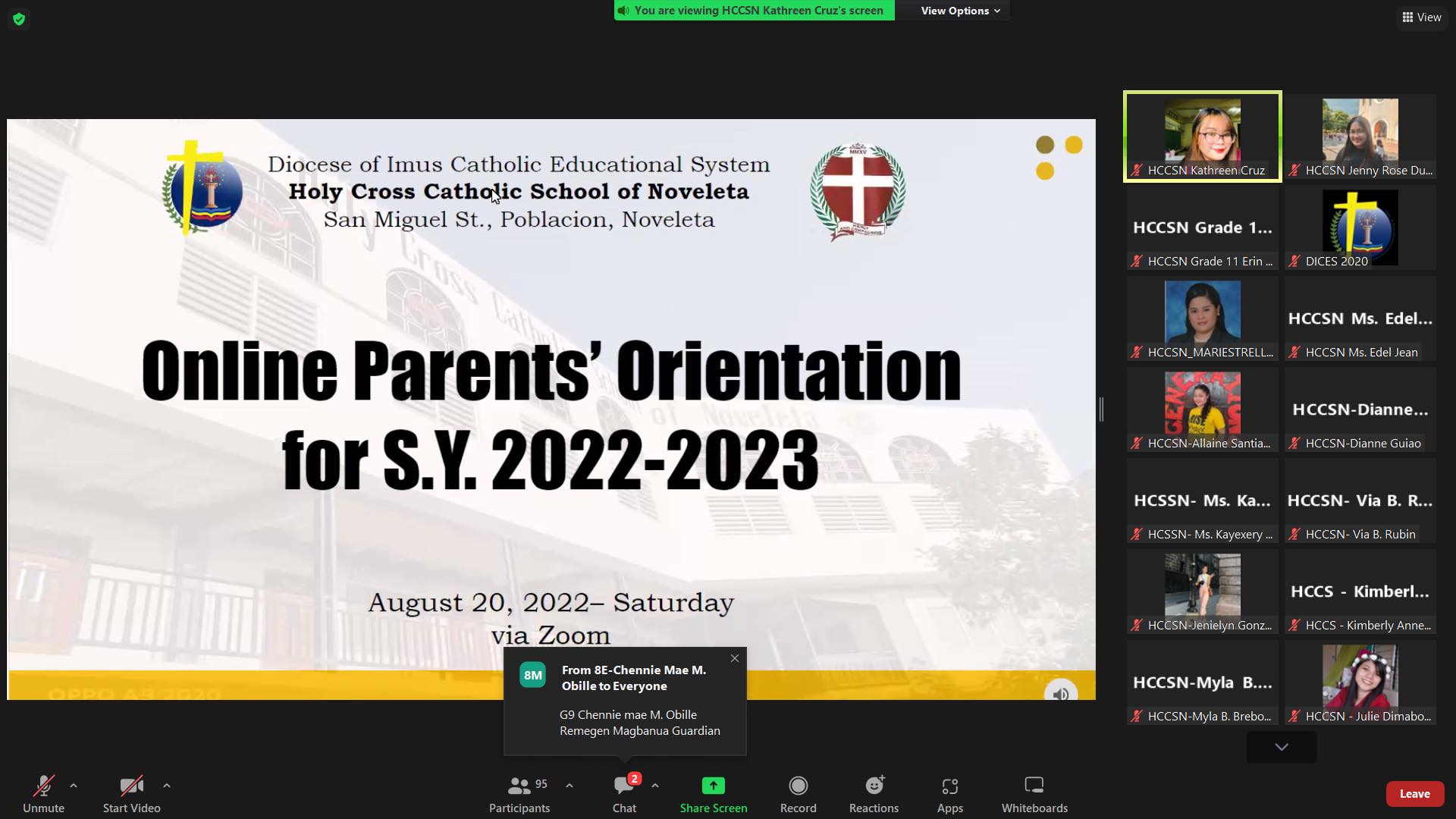1456x819 pixels.
Task: Open the Chat panel
Action: [624, 793]
